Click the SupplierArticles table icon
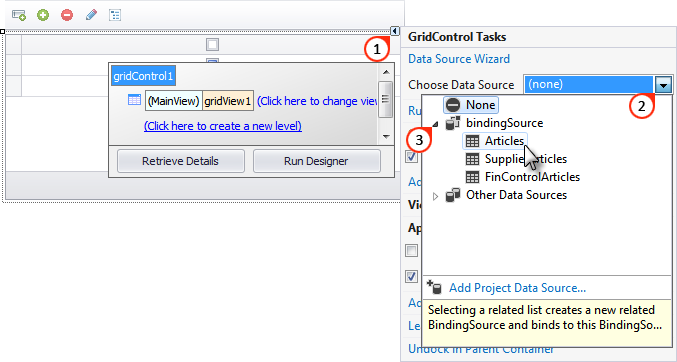The height and width of the screenshot is (362, 677). pyautogui.click(x=472, y=159)
